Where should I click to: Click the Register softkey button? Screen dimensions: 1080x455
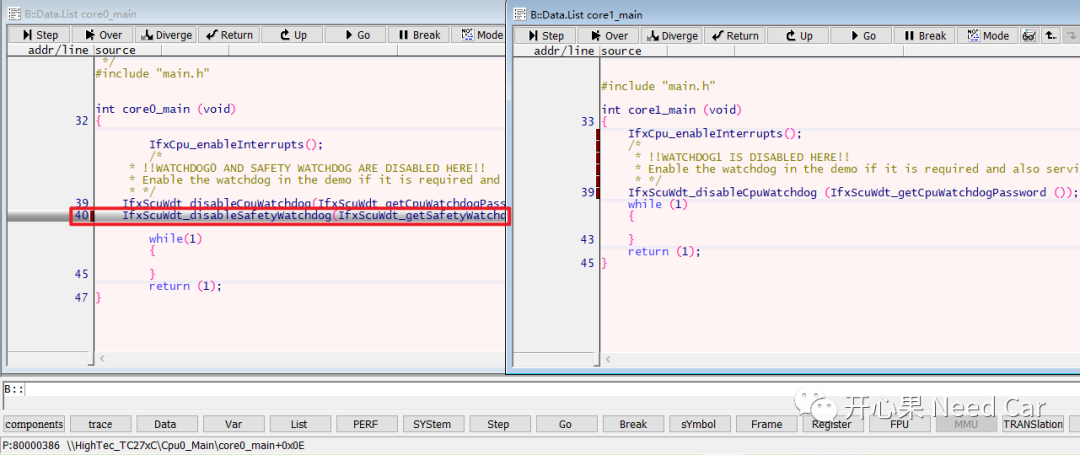tap(832, 424)
